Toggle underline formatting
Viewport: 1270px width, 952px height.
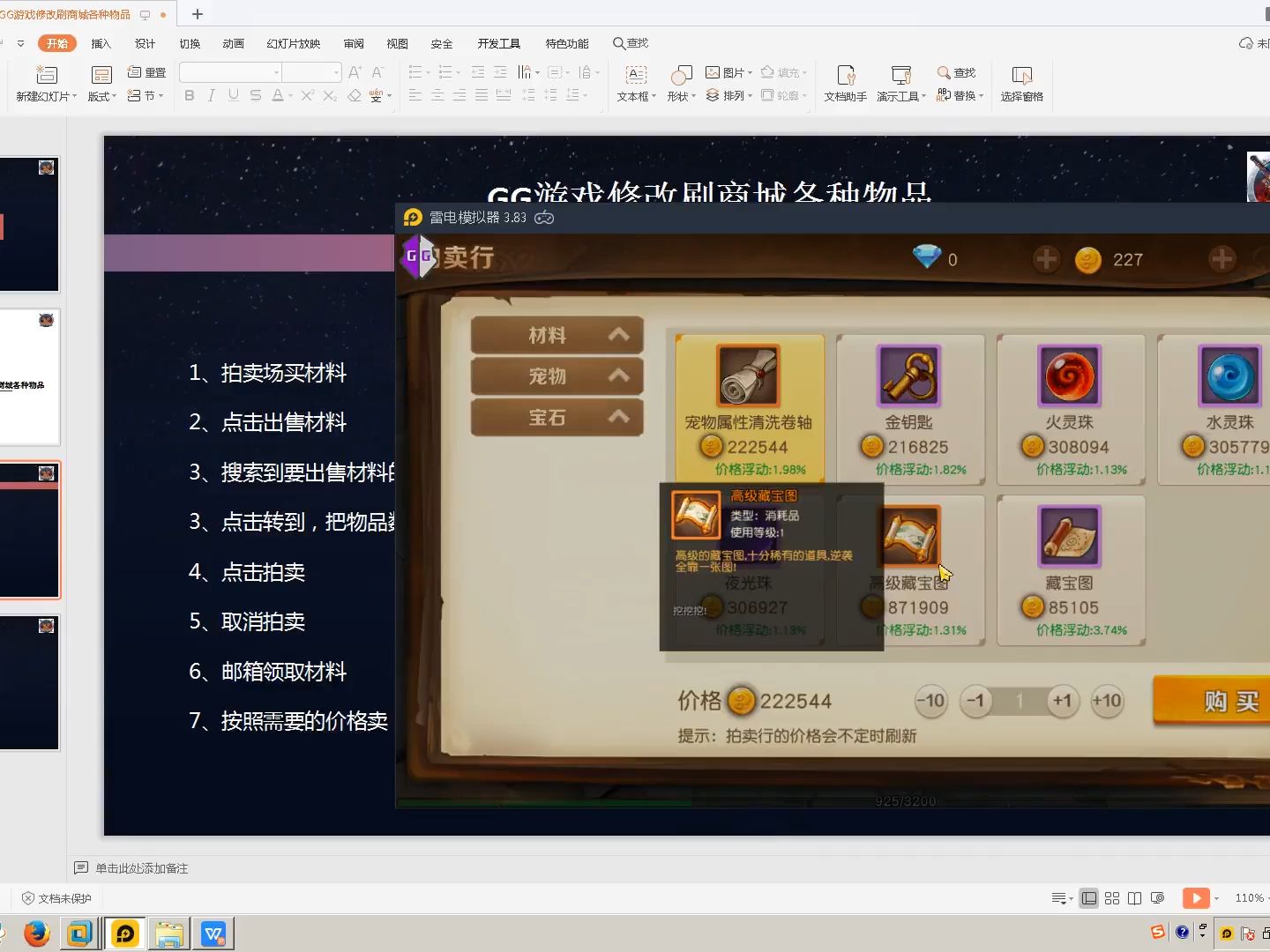[233, 95]
